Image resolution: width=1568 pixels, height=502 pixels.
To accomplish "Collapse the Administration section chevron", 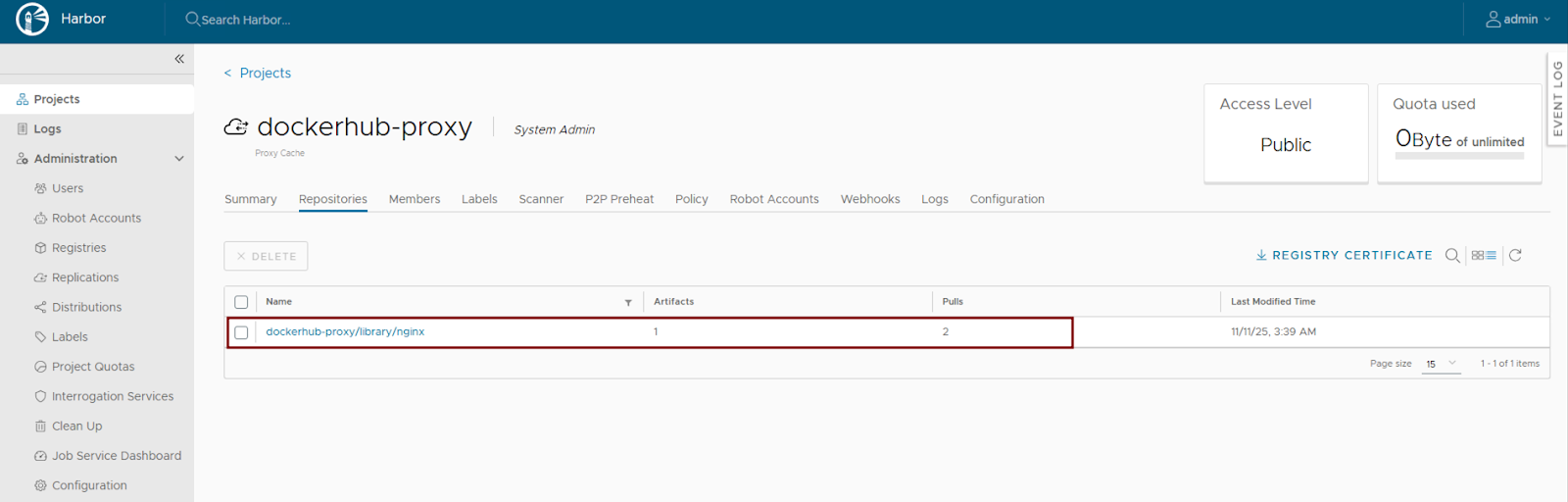I will click(179, 159).
